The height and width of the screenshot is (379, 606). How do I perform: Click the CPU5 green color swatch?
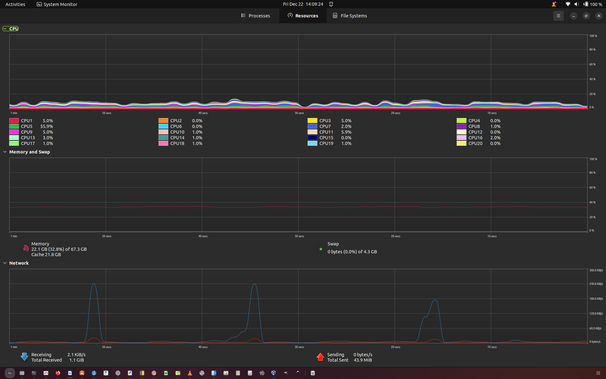(x=14, y=126)
